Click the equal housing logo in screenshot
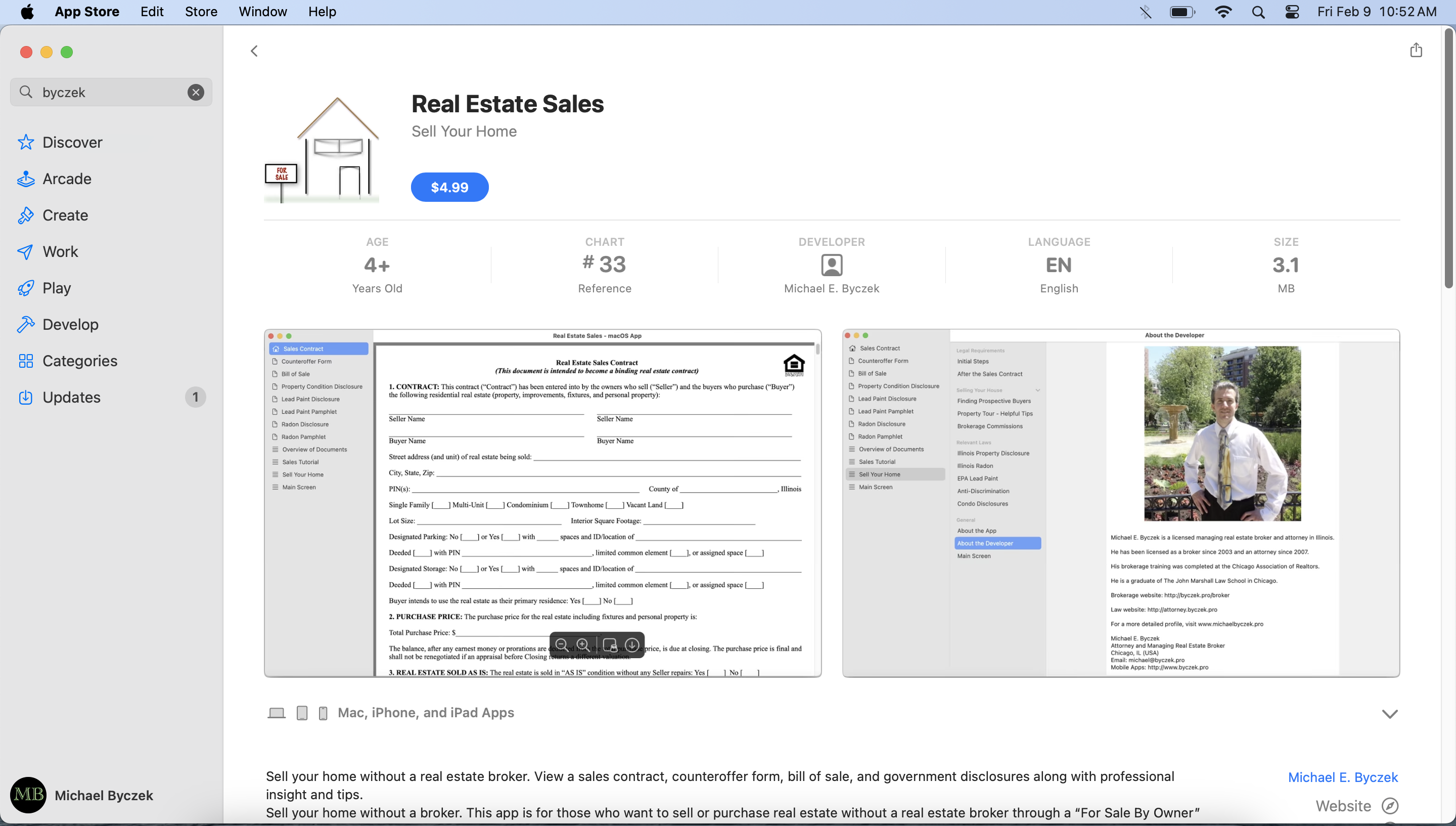 [794, 365]
